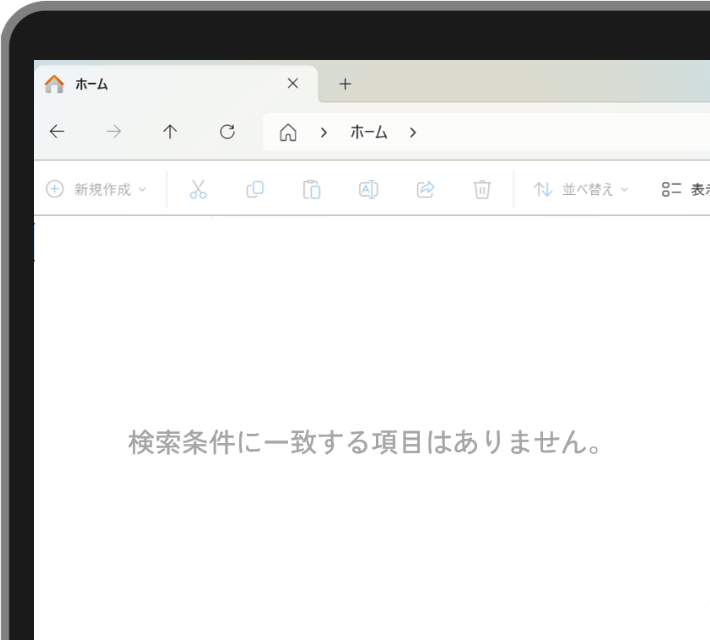Screen dimensions: 710x640
Task: Go forward with the right arrow
Action: [114, 132]
